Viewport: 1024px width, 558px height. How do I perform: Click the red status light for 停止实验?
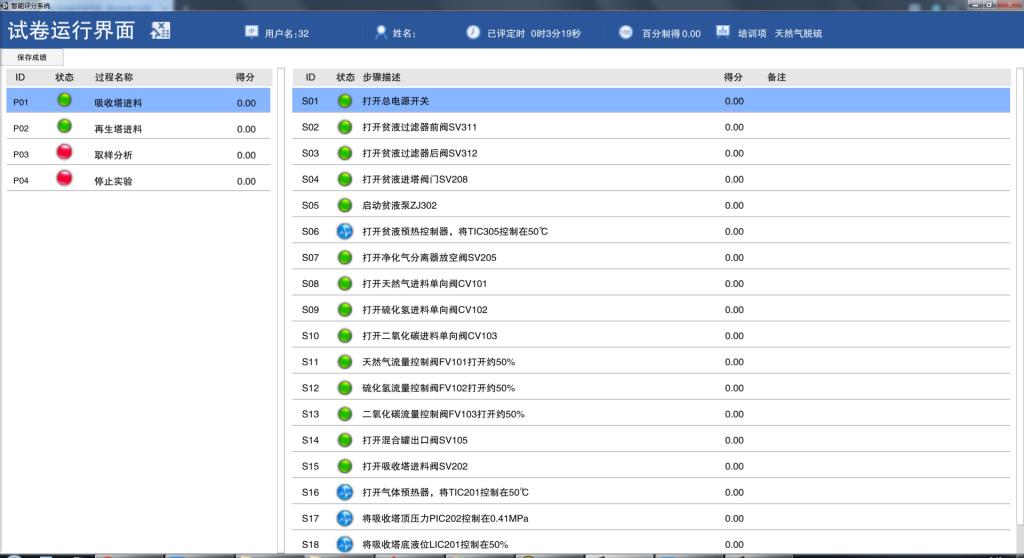click(x=65, y=179)
